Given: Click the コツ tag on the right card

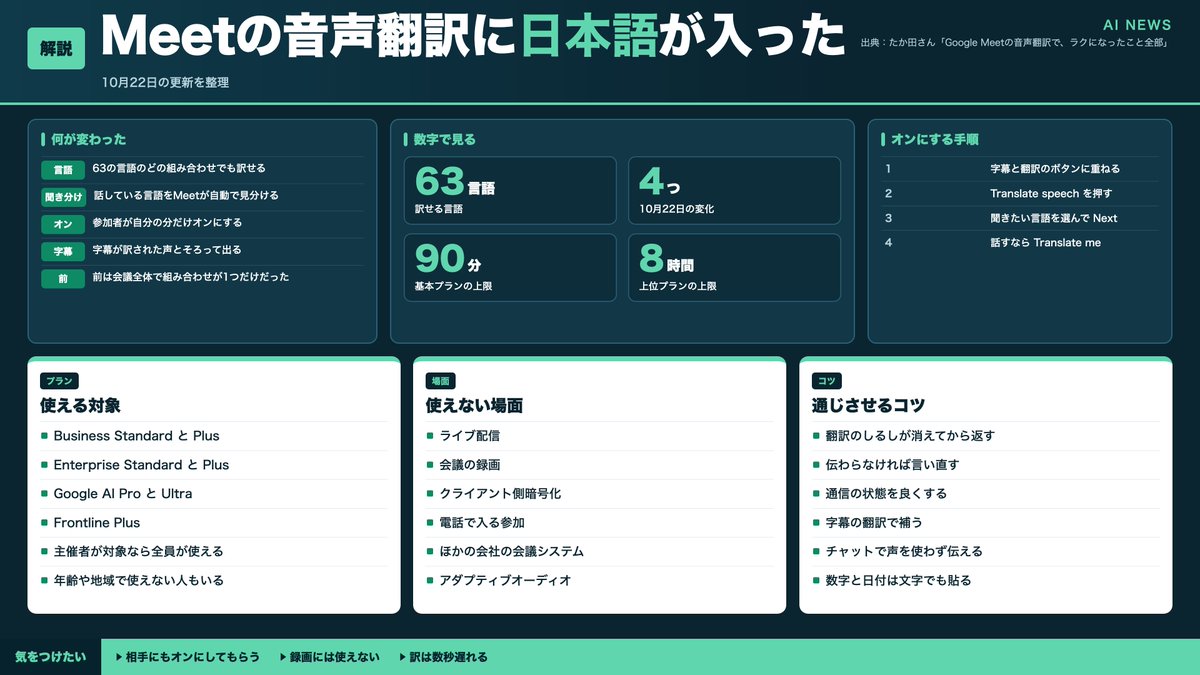Looking at the screenshot, I should click(827, 381).
